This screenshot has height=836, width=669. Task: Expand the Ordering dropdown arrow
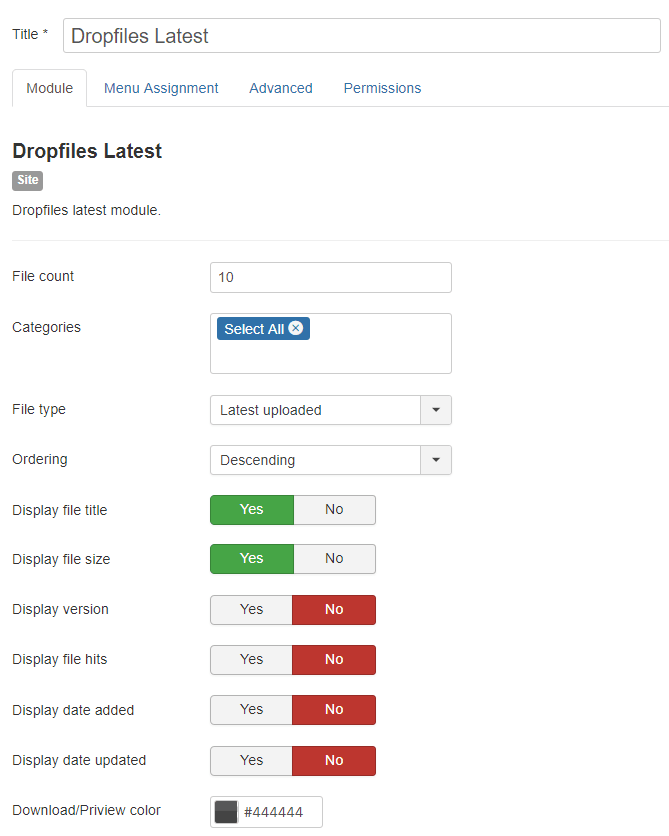[436, 460]
